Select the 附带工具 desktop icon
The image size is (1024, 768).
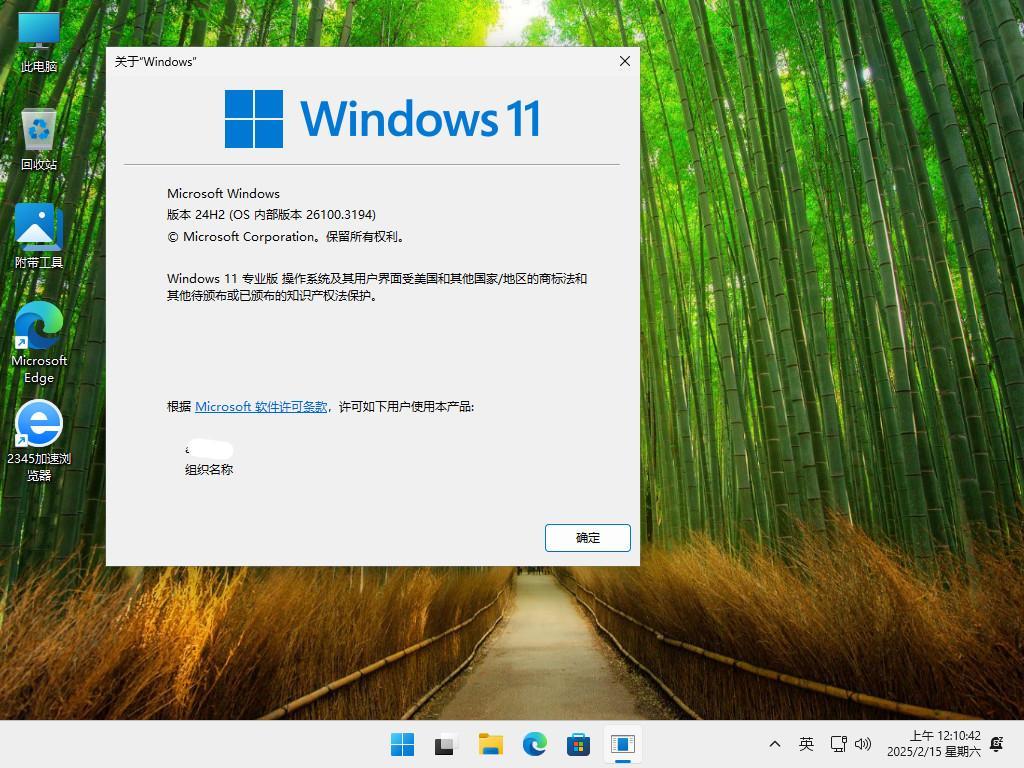pos(39,236)
